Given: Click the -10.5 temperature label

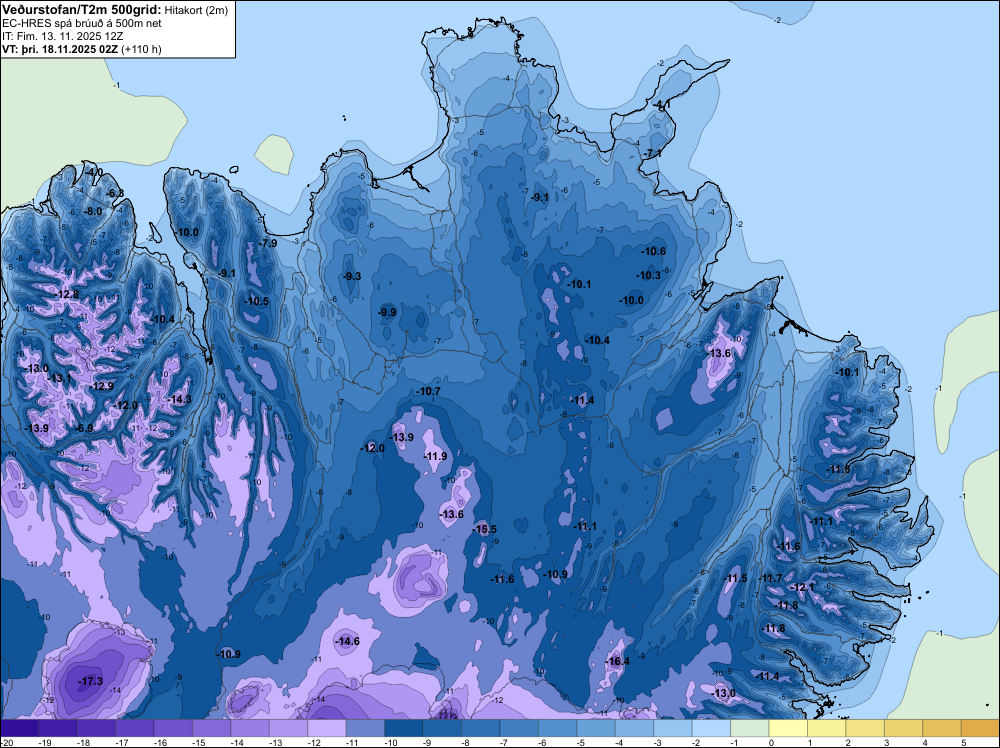Looking at the screenshot, I should click(x=256, y=302).
